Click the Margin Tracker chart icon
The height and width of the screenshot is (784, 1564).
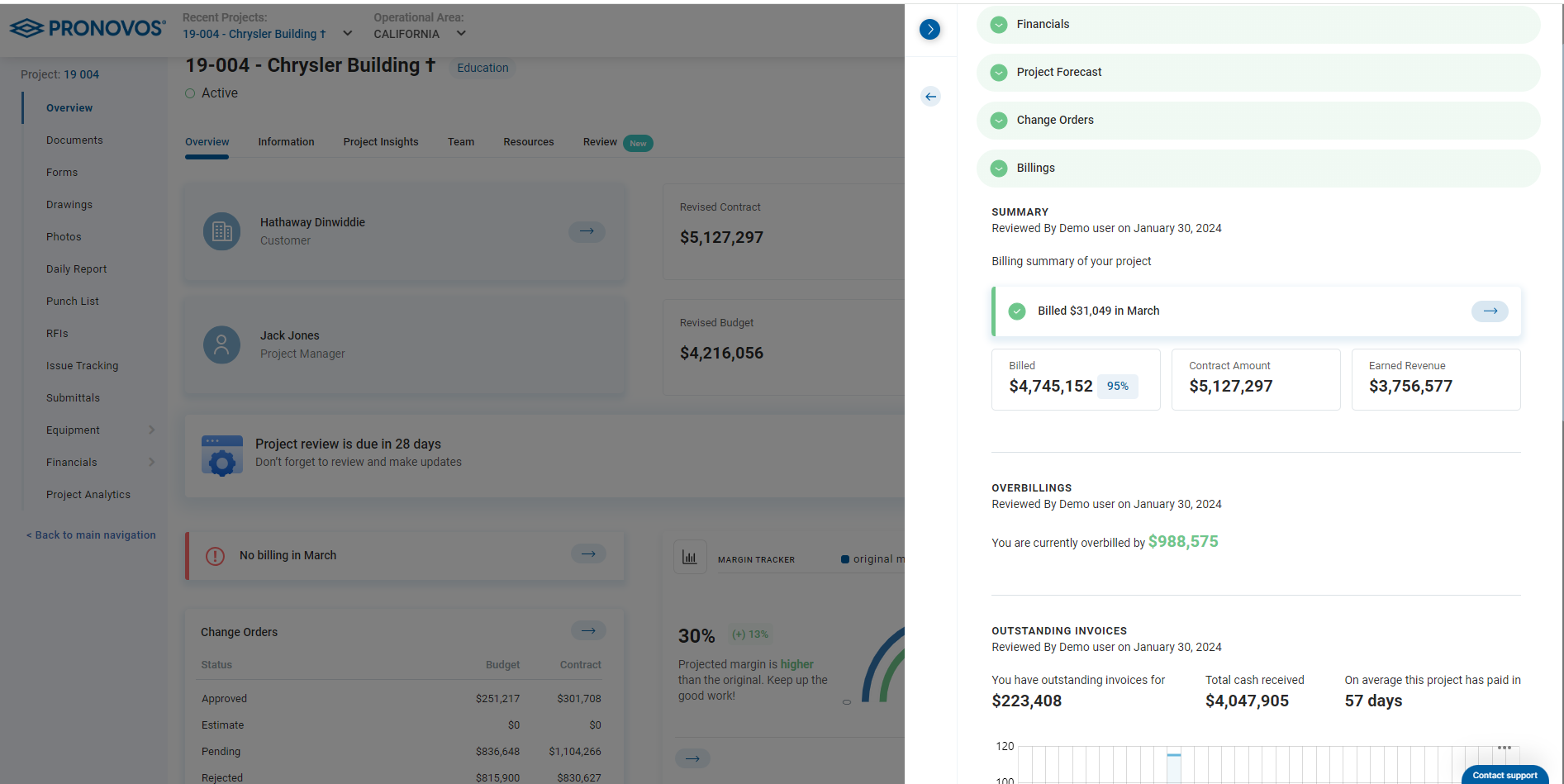click(x=690, y=558)
